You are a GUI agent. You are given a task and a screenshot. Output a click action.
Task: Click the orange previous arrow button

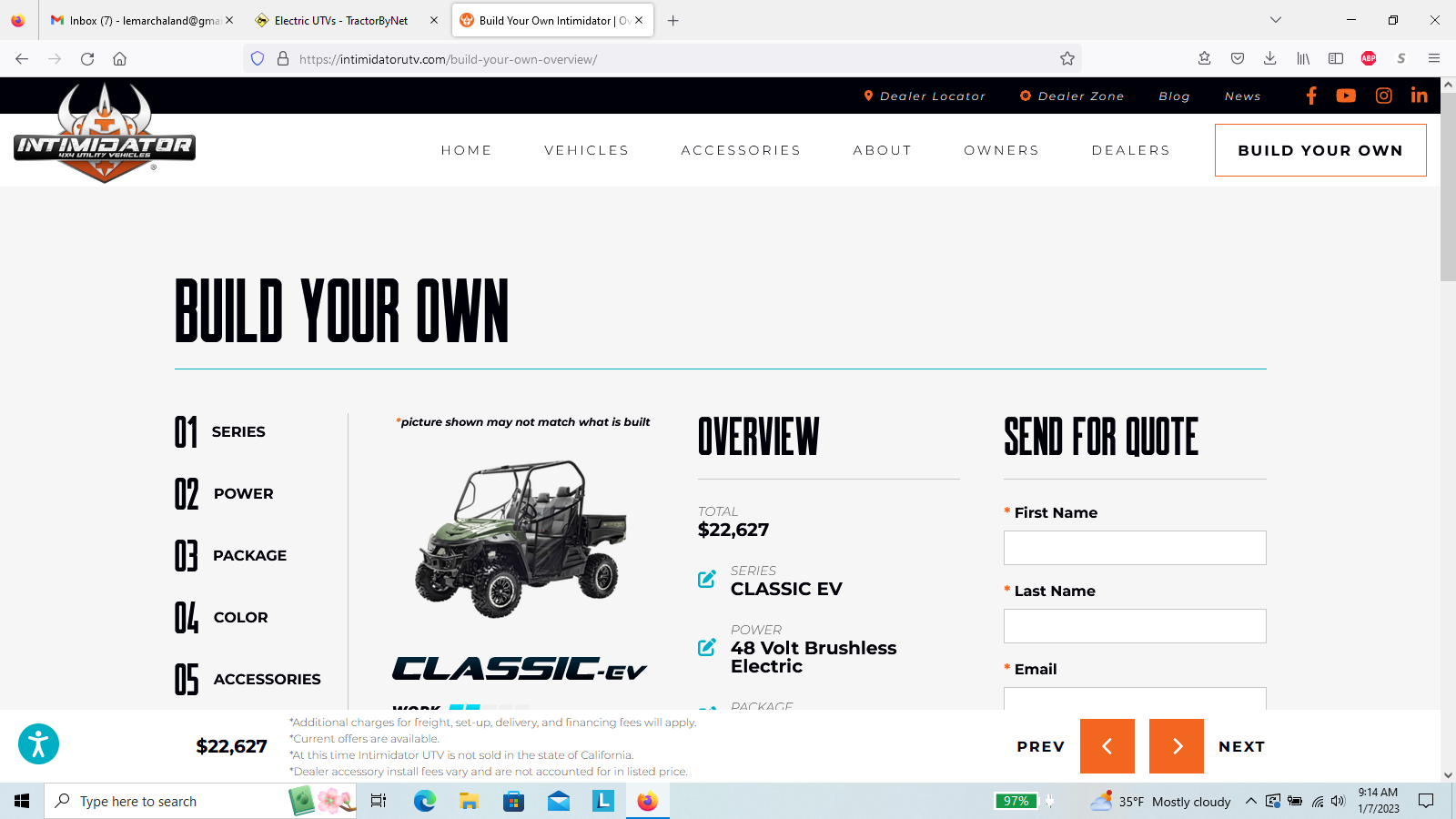pyautogui.click(x=1107, y=746)
